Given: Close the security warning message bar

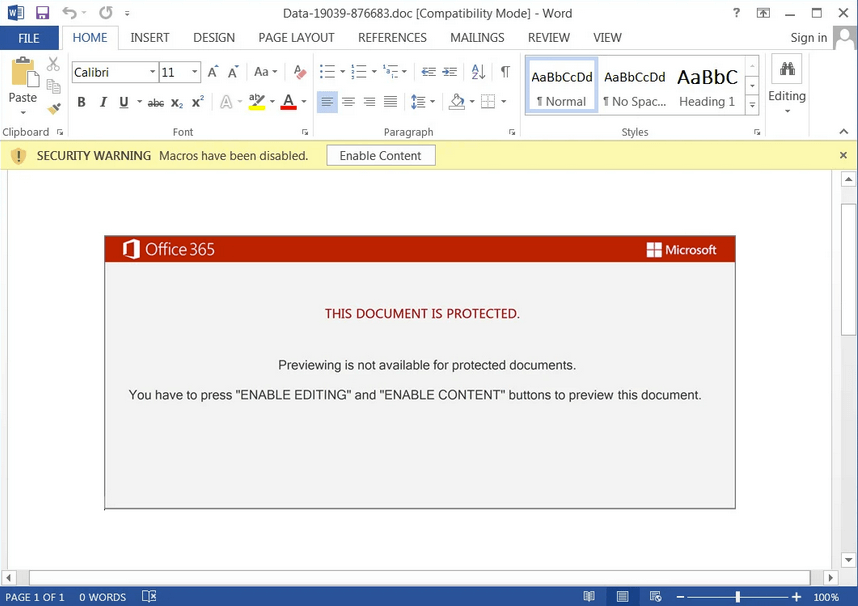Looking at the screenshot, I should [x=843, y=156].
